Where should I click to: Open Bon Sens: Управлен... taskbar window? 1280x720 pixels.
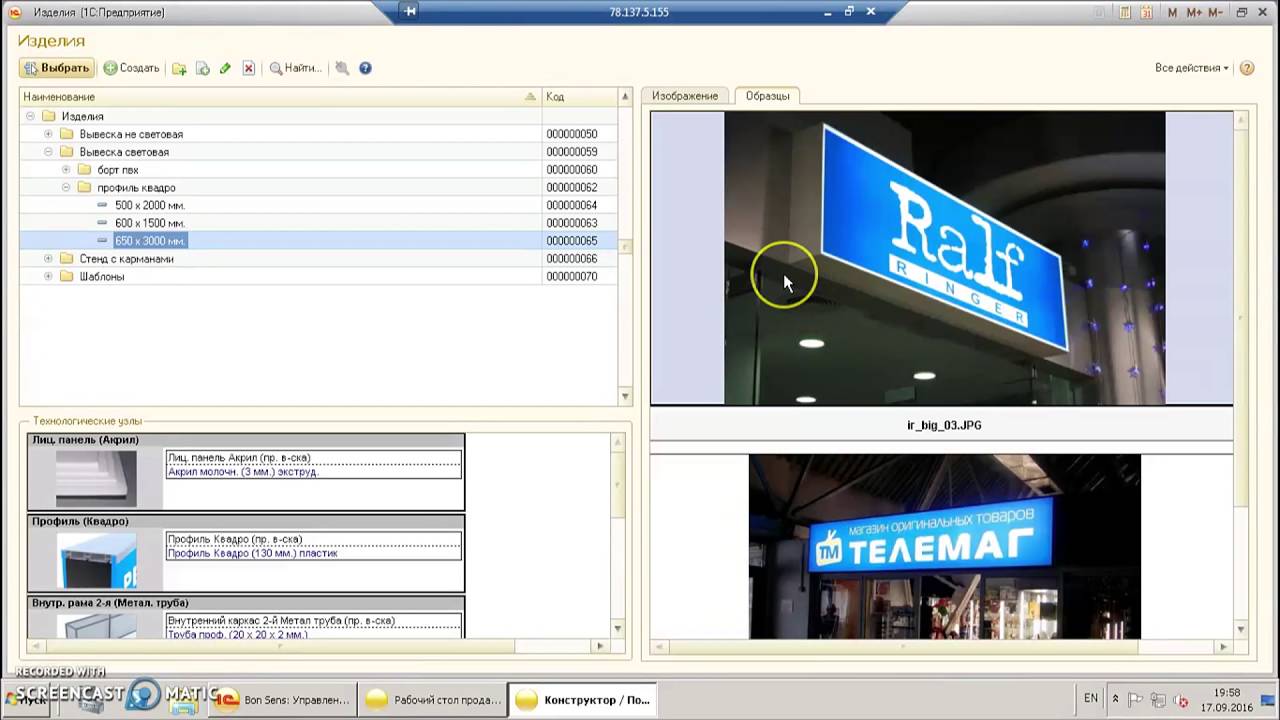click(x=285, y=700)
